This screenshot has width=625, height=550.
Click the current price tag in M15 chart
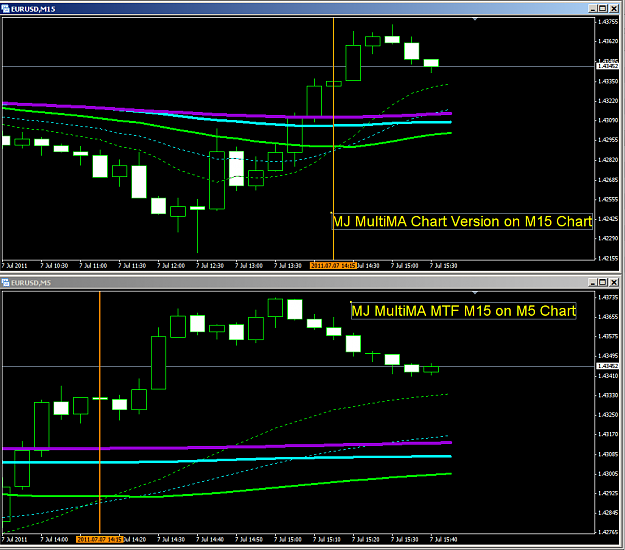(x=607, y=66)
